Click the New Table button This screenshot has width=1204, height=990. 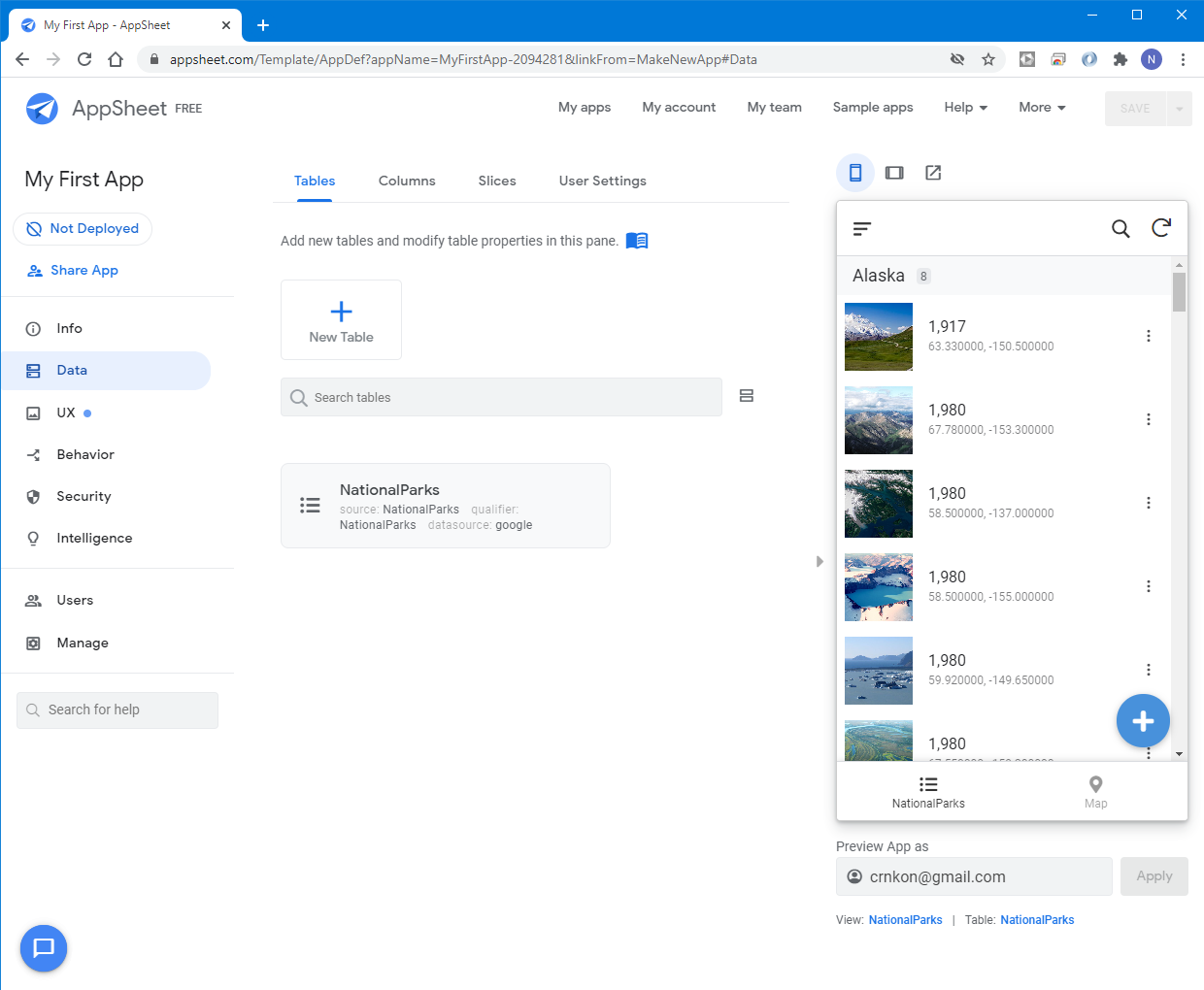point(341,320)
